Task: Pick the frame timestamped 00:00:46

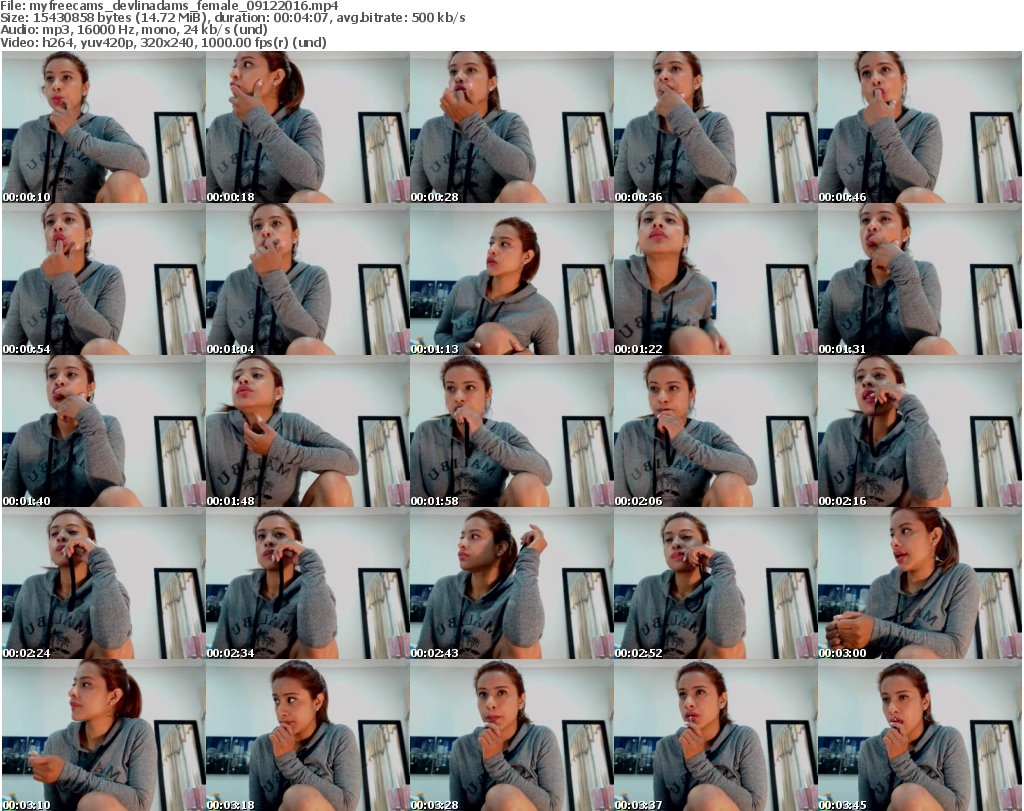Action: pyautogui.click(x=919, y=128)
